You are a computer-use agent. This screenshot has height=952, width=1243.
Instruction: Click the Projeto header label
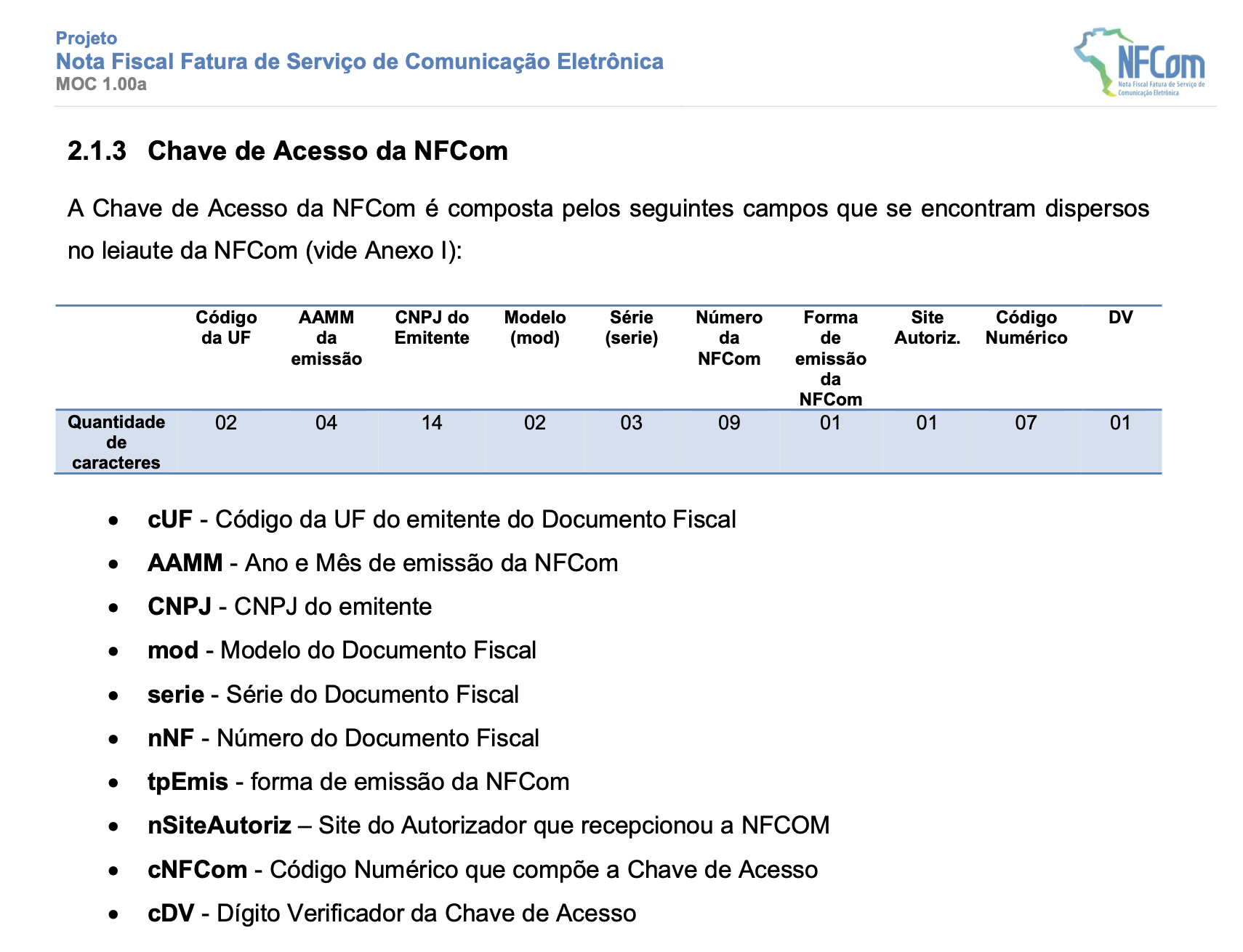tap(87, 39)
